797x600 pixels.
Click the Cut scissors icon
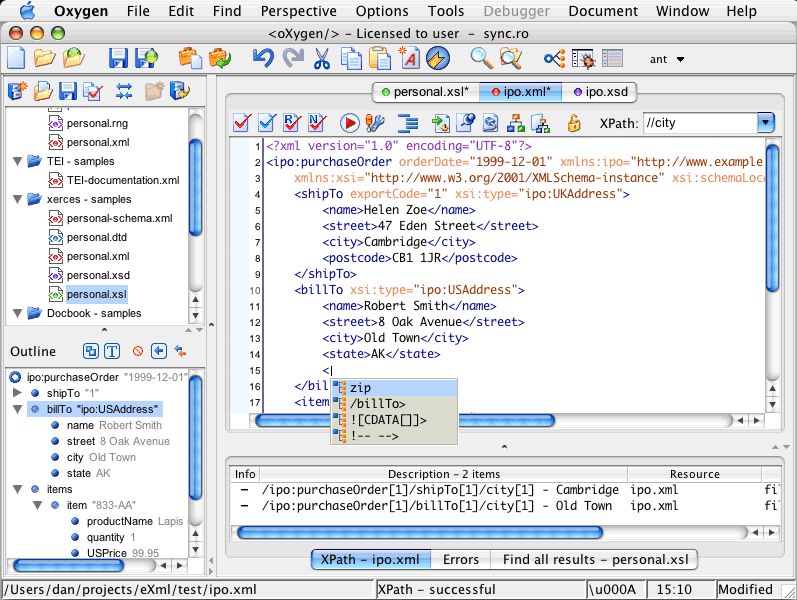321,59
